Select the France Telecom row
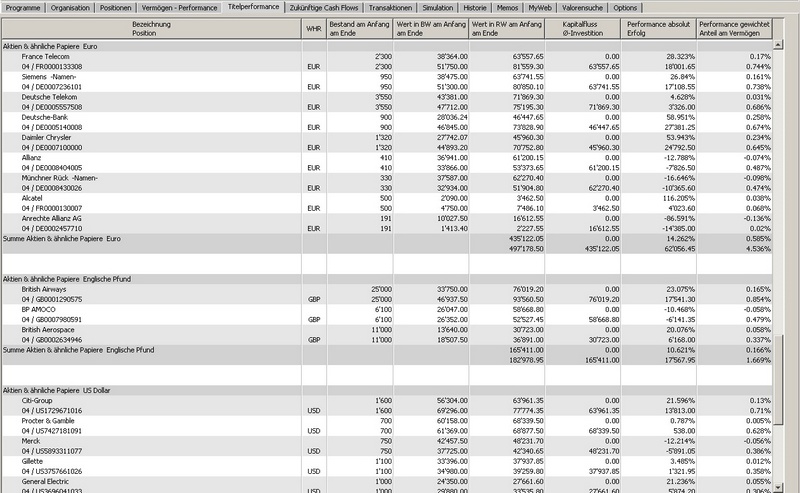The image size is (800, 493). coord(387,61)
